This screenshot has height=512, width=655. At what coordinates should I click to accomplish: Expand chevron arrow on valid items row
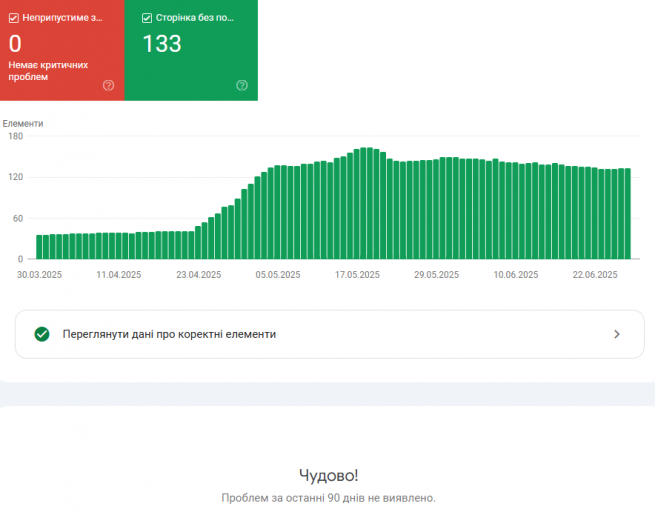pyautogui.click(x=617, y=334)
